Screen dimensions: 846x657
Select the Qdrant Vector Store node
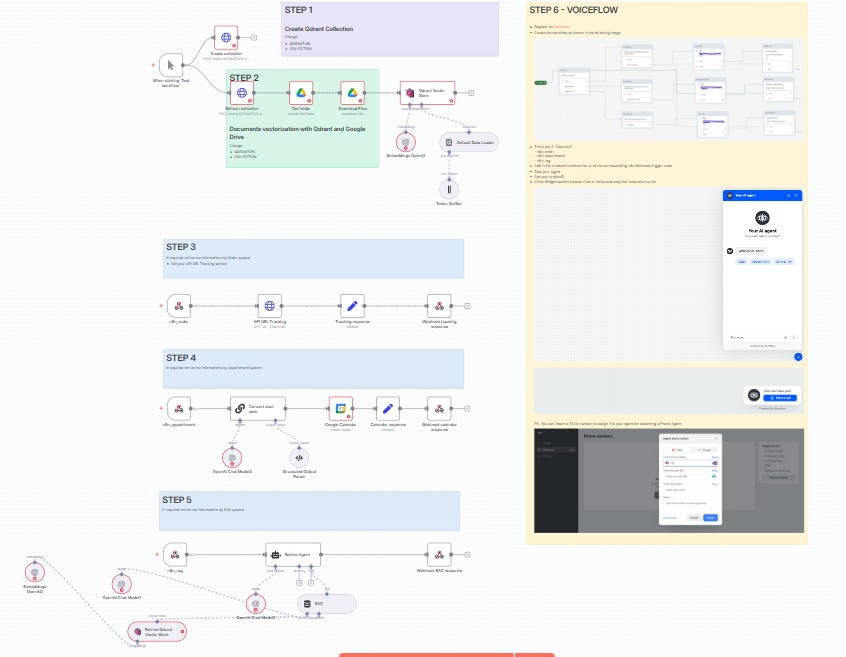pos(427,94)
